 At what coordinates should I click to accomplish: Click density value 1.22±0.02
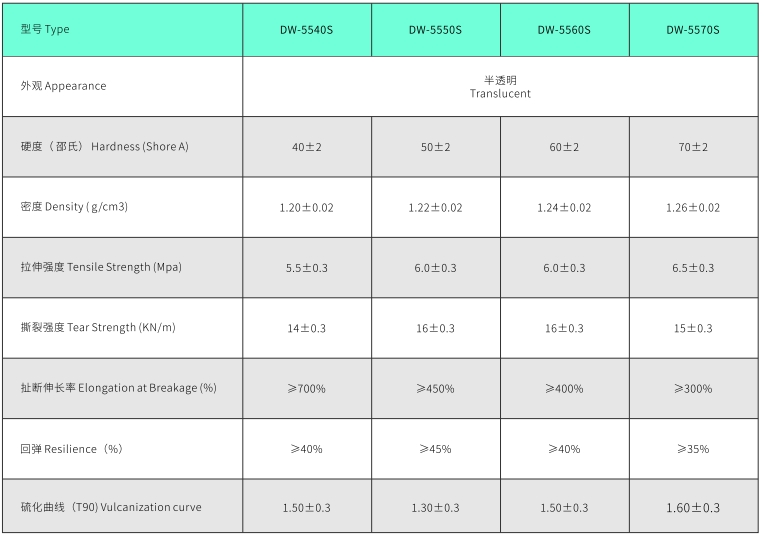(435, 207)
